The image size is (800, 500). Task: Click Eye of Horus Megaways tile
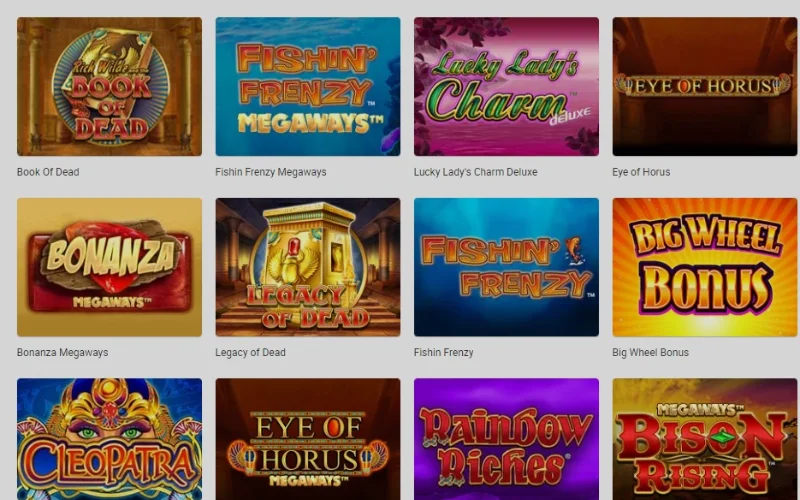coord(308,439)
